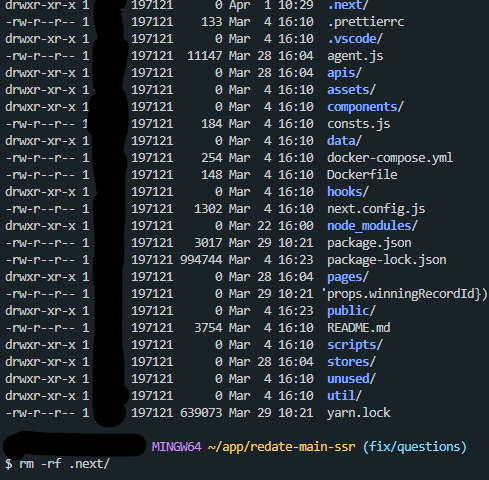Click the public/ directory name
Screen dimensions: 489x480
pos(351,311)
